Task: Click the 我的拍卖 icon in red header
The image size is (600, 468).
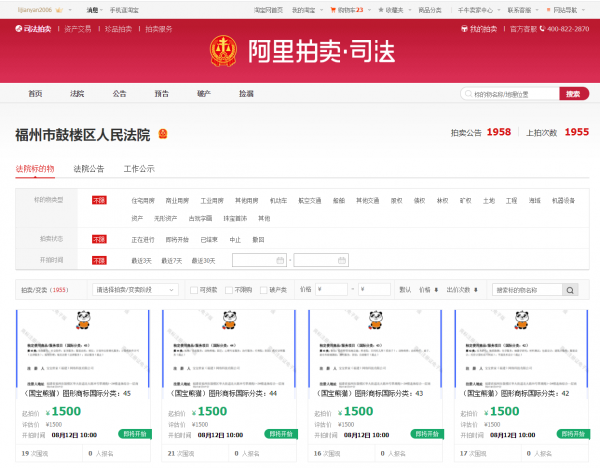Action: point(464,29)
